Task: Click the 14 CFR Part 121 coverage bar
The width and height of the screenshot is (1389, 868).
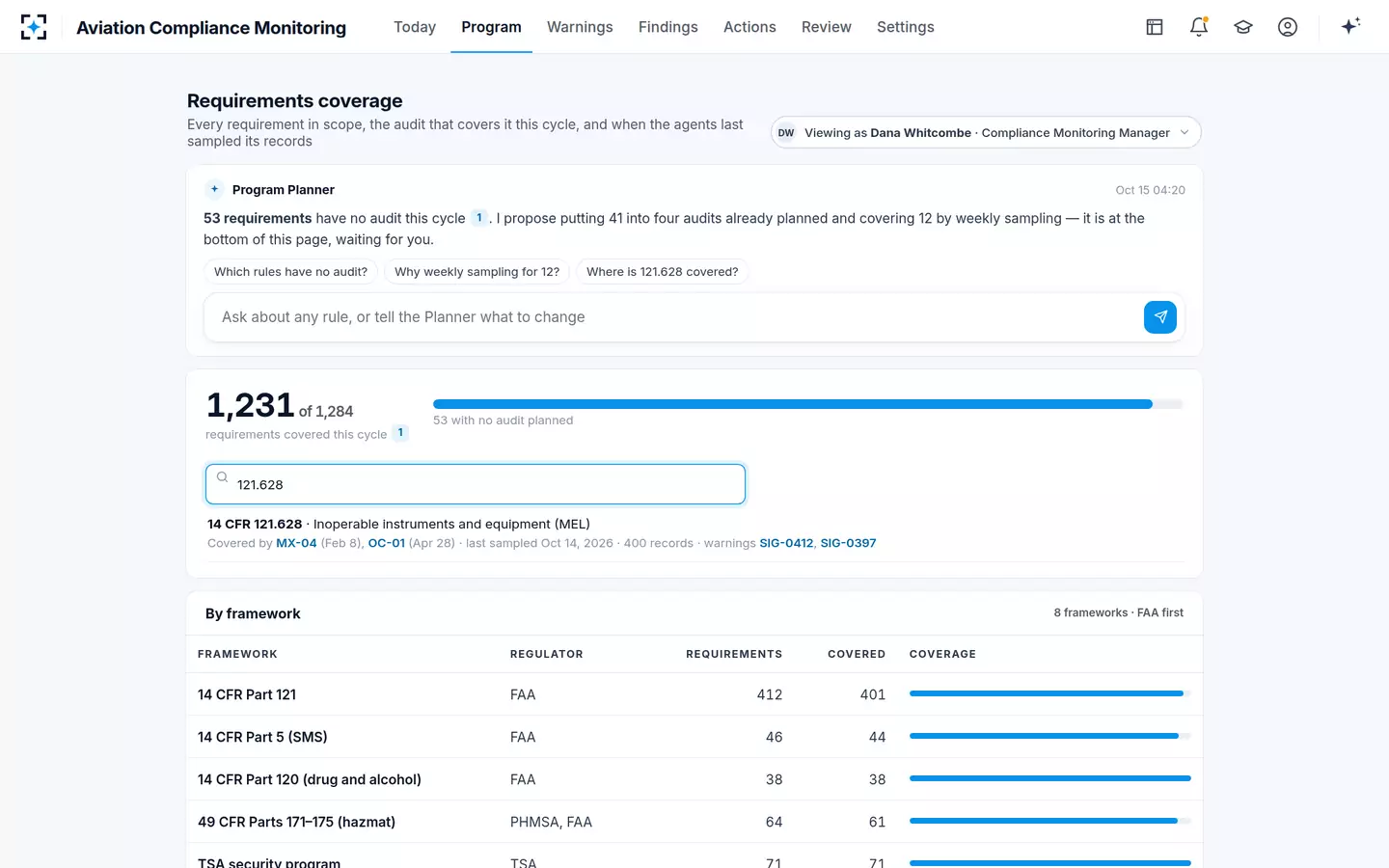Action: click(x=1050, y=693)
